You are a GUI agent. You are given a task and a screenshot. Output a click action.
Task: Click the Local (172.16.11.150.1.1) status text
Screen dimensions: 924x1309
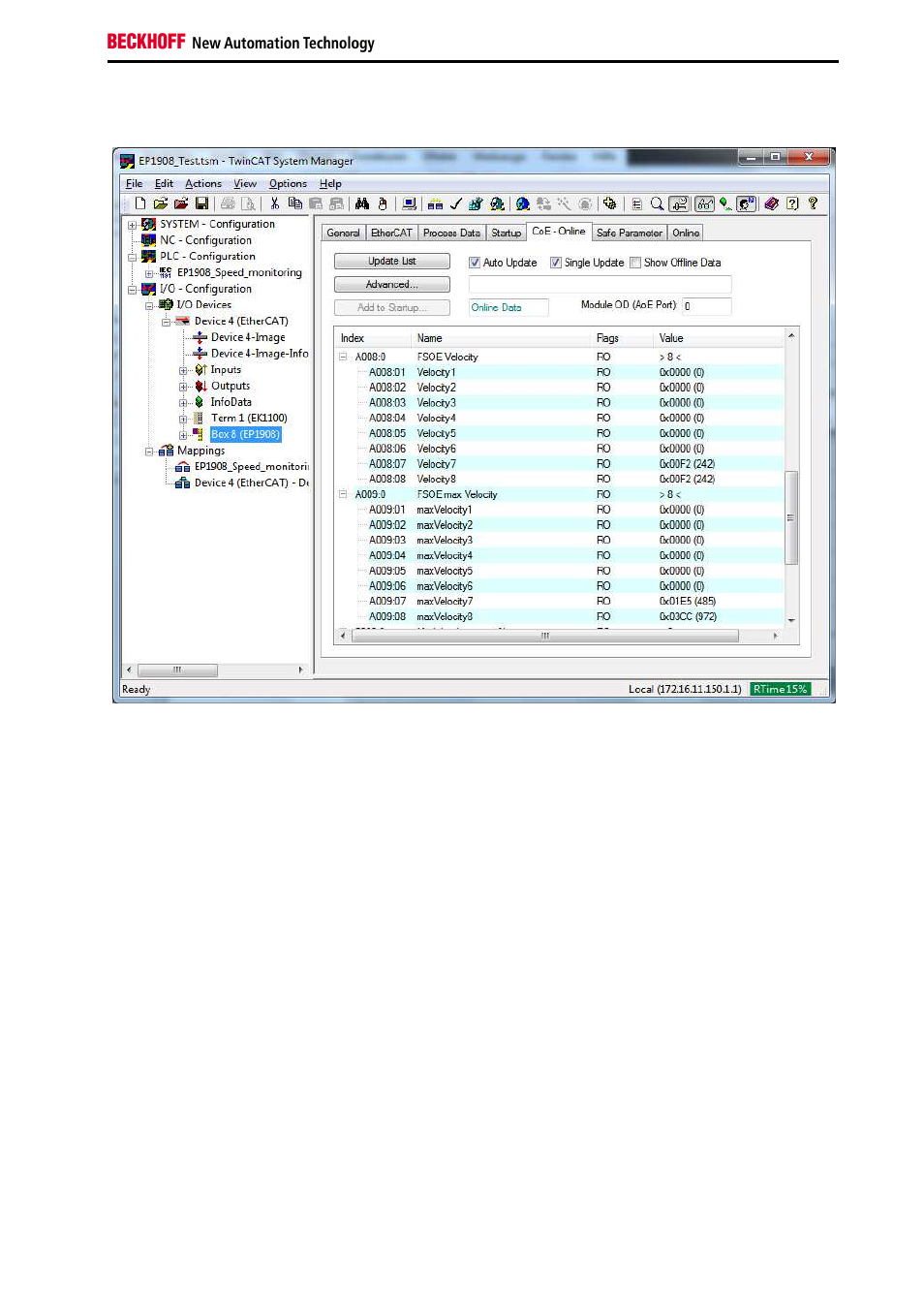pyautogui.click(x=685, y=690)
